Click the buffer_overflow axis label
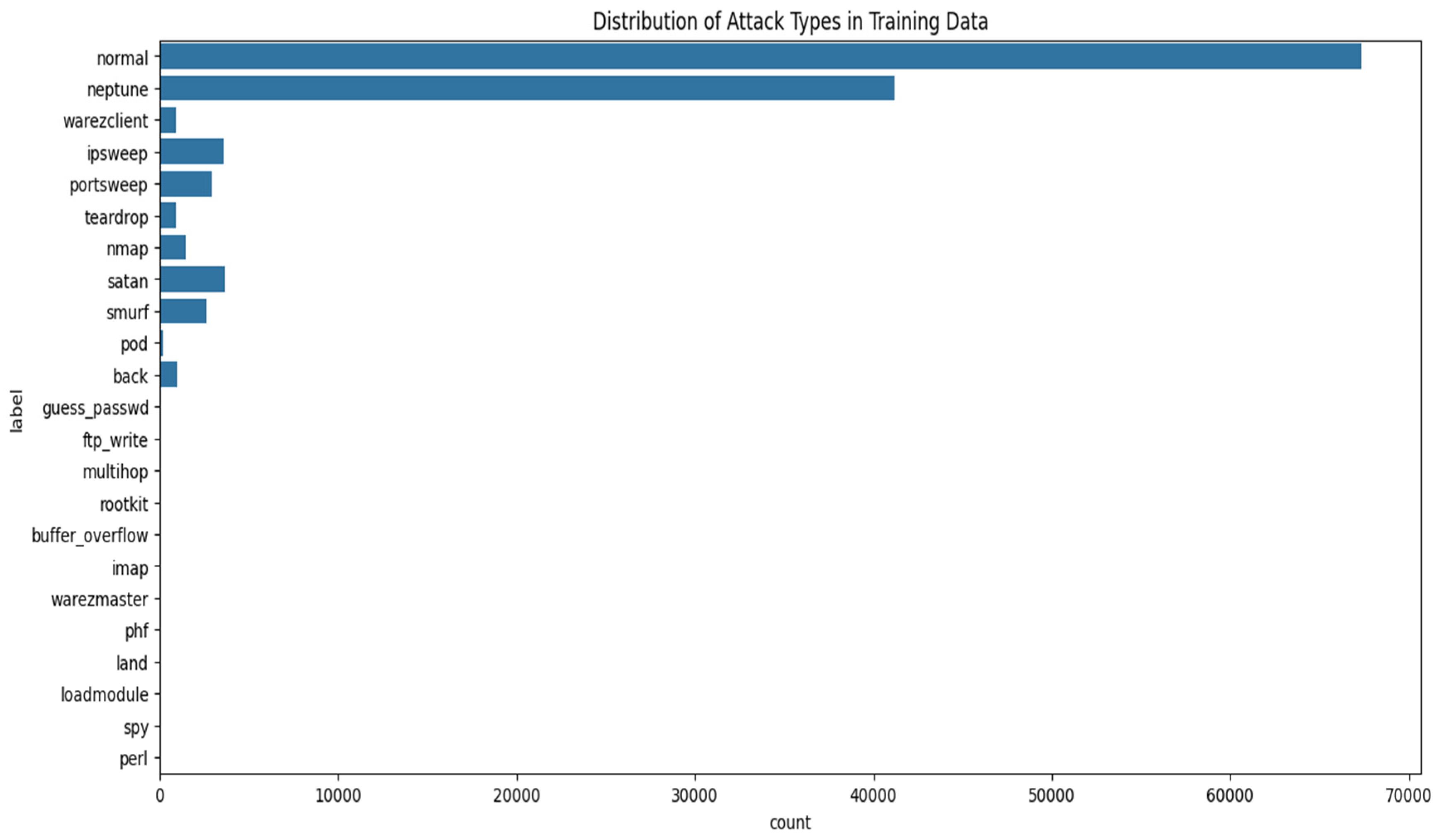This screenshot has width=1442, height=840. 90,536
